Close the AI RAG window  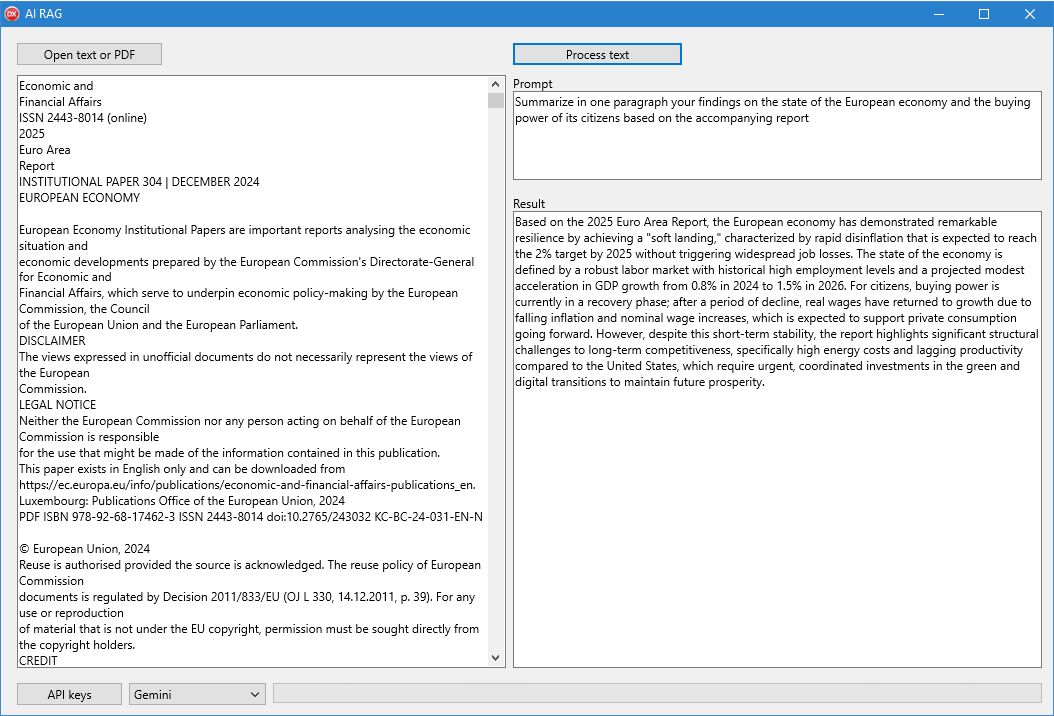[1030, 14]
